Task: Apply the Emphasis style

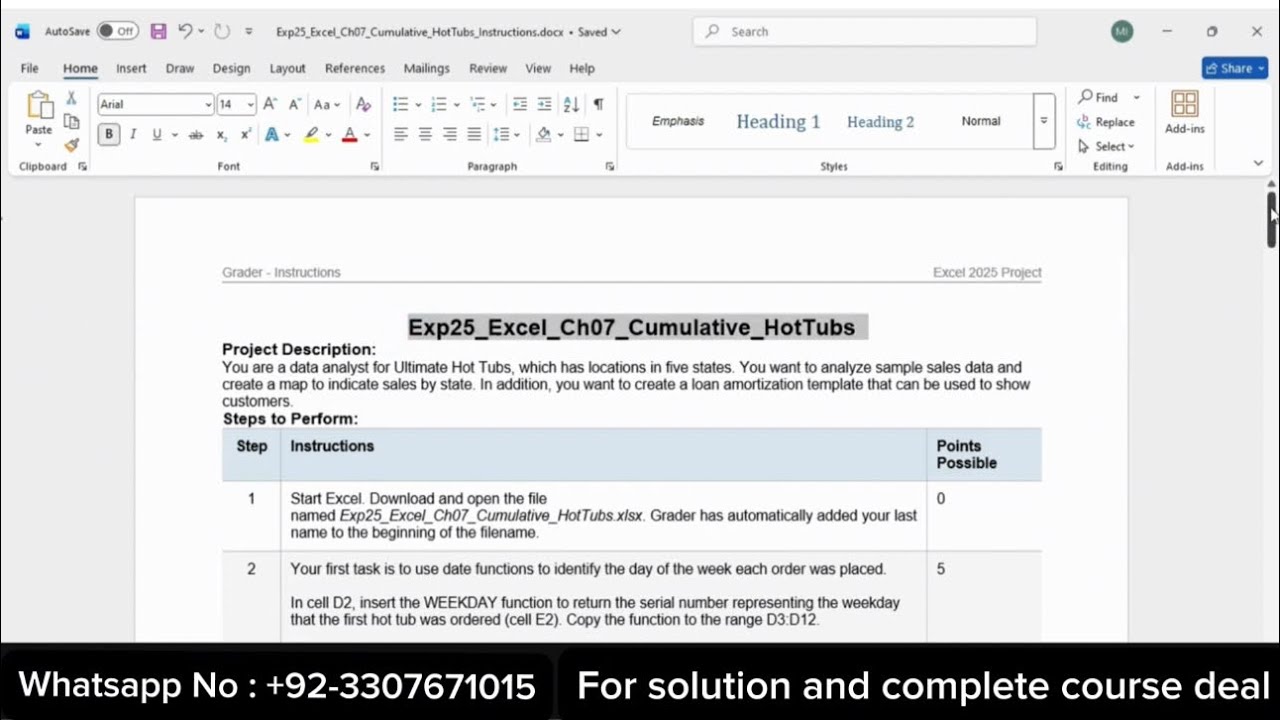Action: coord(678,121)
